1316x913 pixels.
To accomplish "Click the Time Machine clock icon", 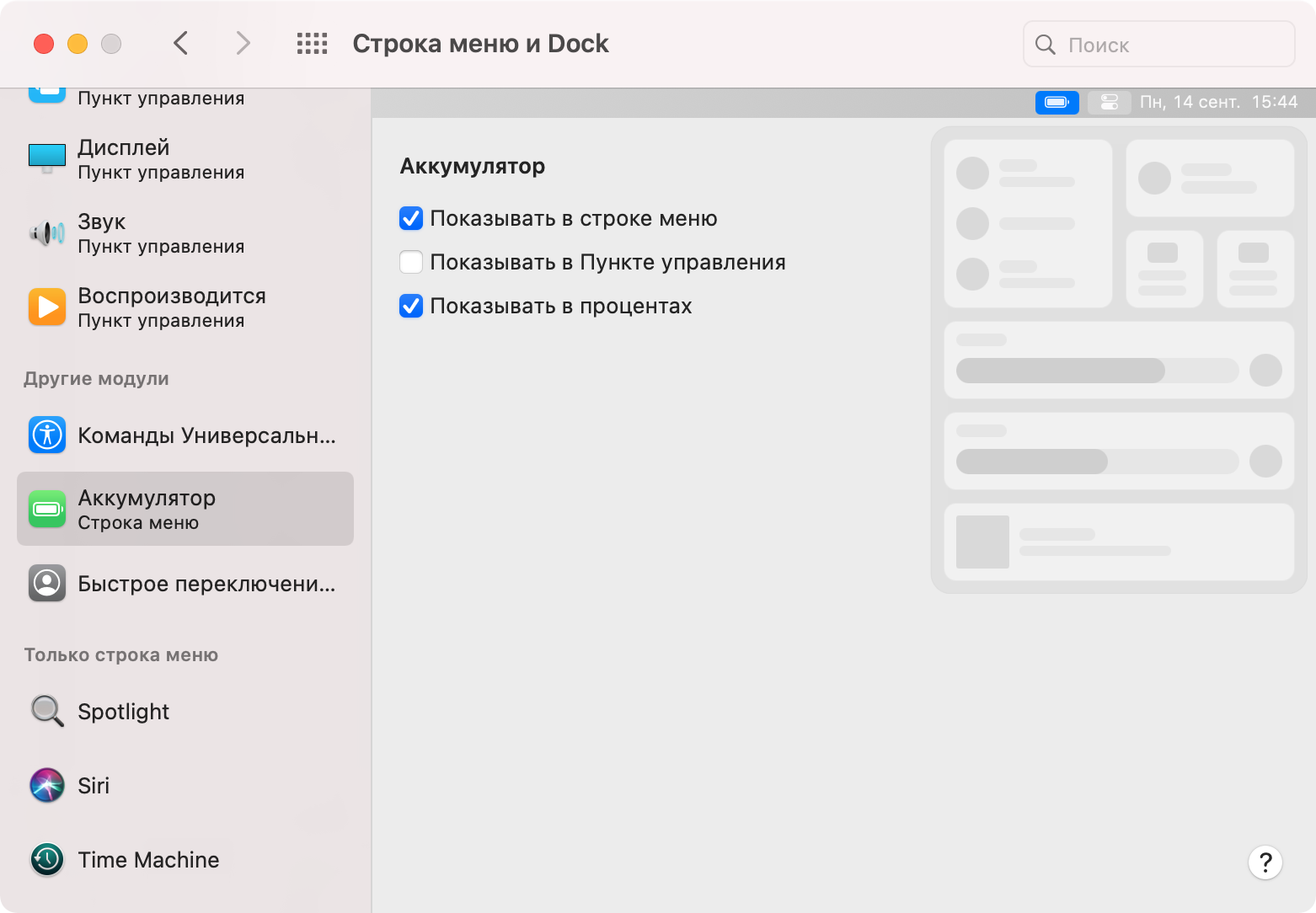I will pos(47,859).
